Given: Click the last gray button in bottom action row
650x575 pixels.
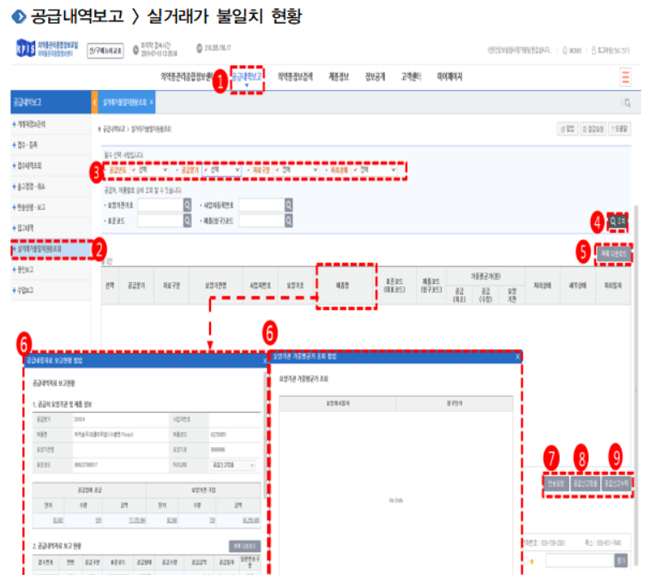Looking at the screenshot, I should coord(616,483).
